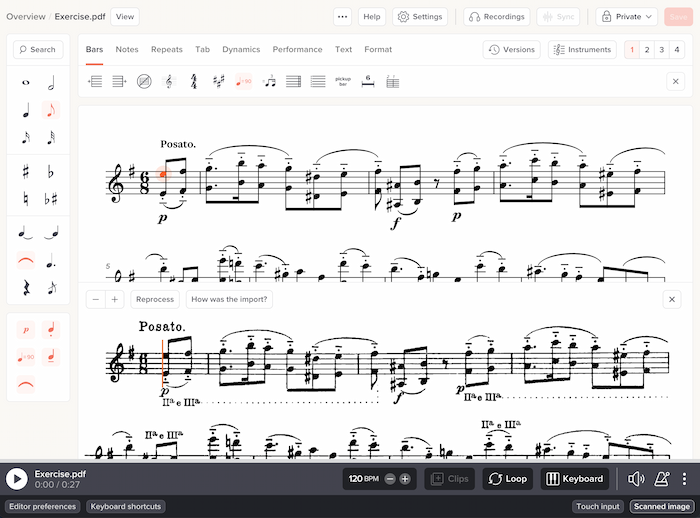Open the clef change tool
The width and height of the screenshot is (700, 518).
[x=169, y=81]
